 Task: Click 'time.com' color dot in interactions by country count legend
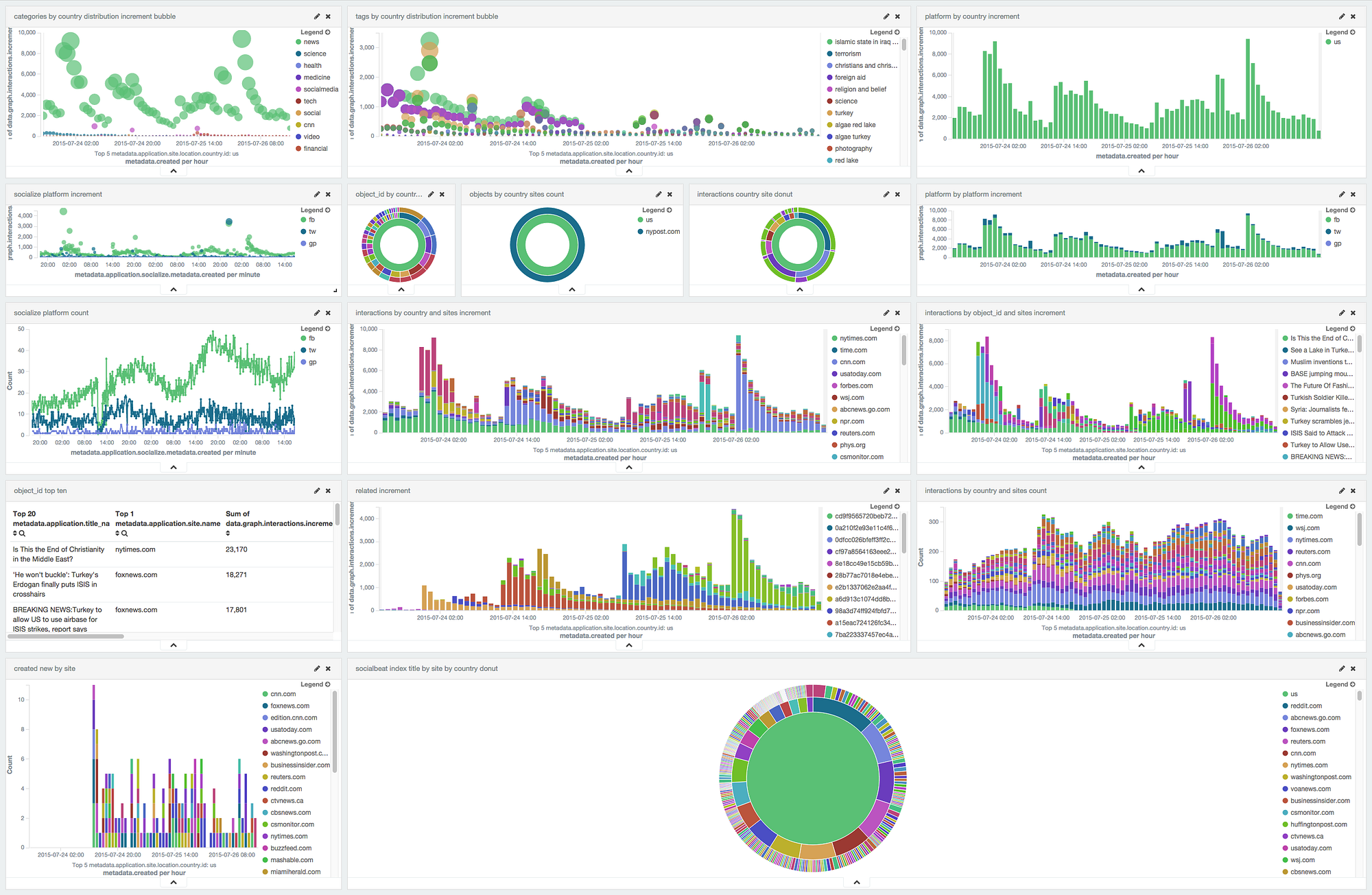1290,516
